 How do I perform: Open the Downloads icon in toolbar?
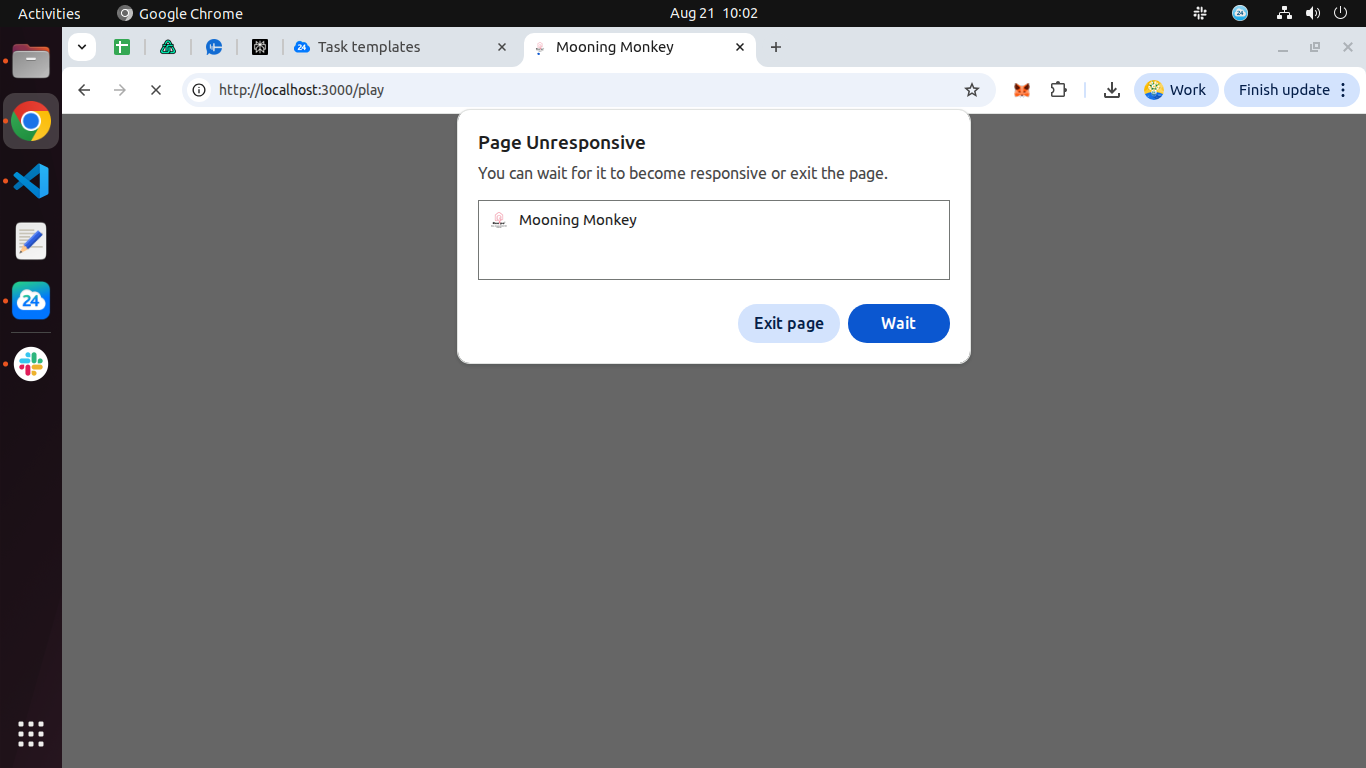[1111, 90]
